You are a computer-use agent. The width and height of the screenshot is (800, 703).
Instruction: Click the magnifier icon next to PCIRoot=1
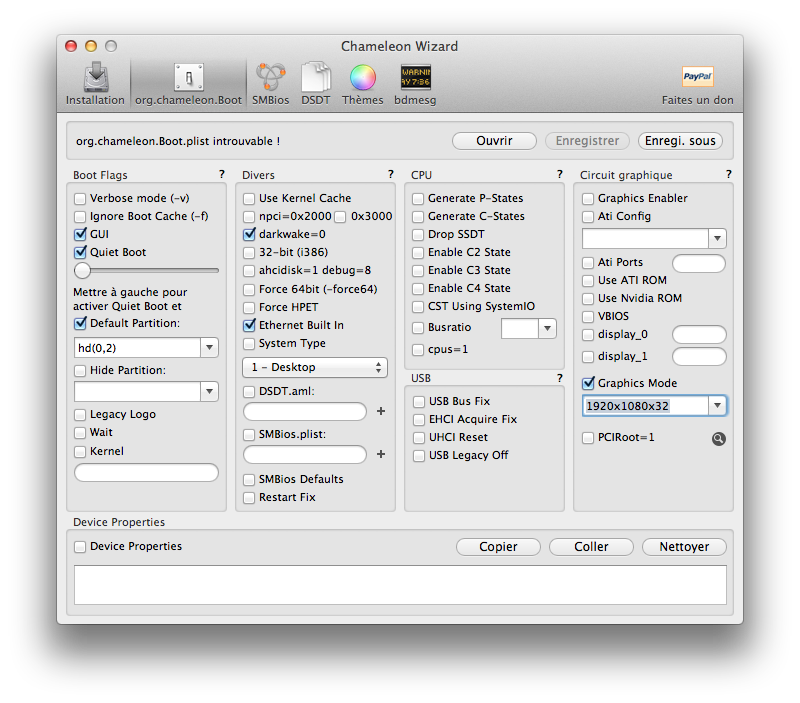[718, 438]
